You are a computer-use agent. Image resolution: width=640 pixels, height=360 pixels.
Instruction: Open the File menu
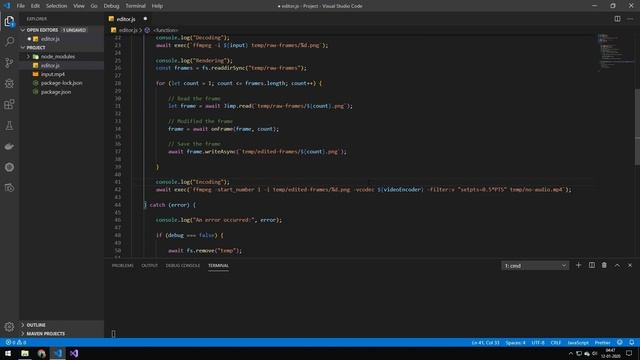tap(20, 6)
